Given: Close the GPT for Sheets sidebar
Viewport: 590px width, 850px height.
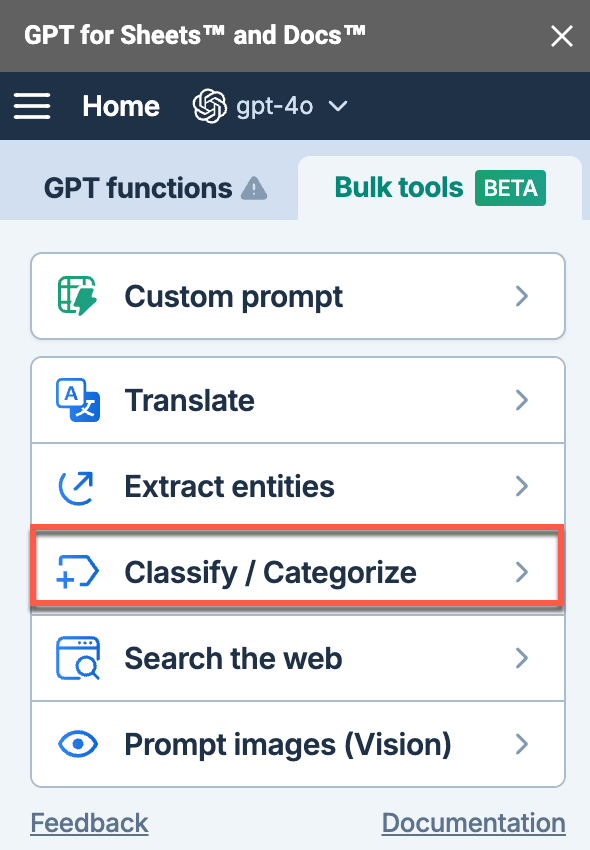Looking at the screenshot, I should 561,36.
